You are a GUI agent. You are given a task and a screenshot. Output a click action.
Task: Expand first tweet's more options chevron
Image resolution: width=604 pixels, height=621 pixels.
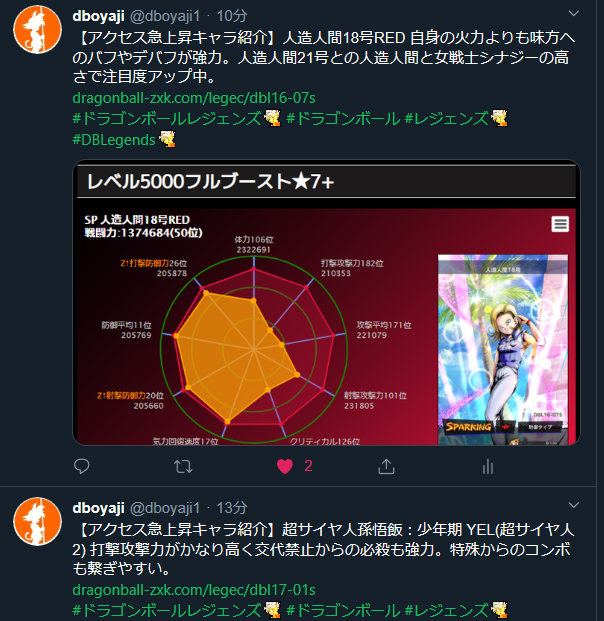click(x=574, y=13)
